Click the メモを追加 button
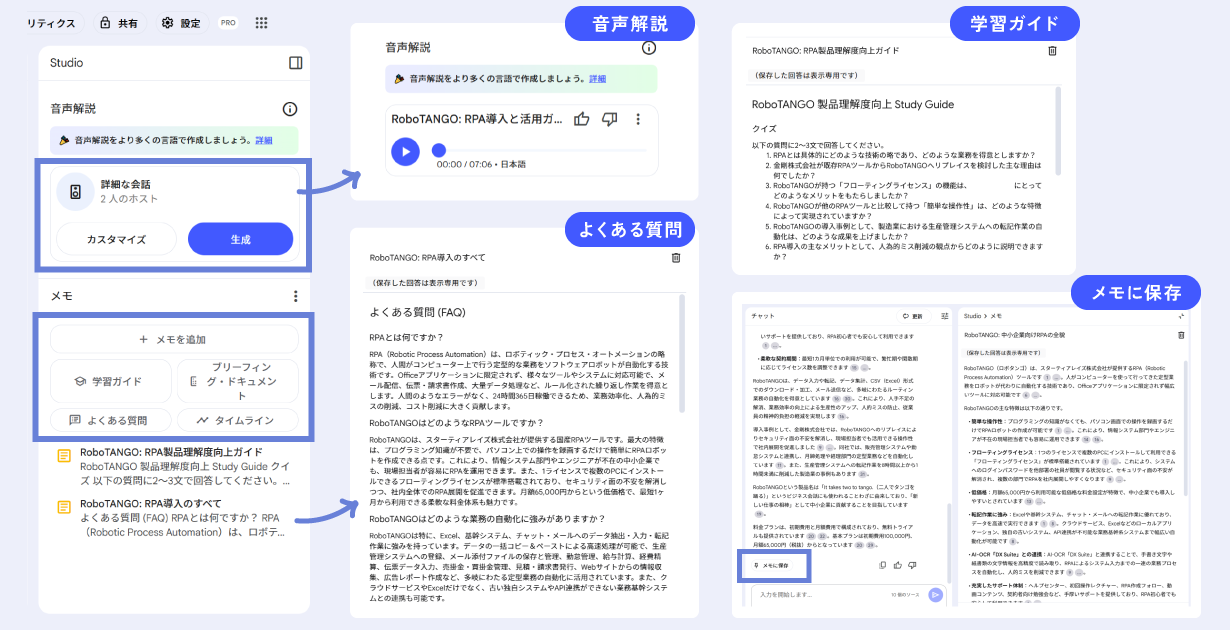This screenshot has height=630, width=1230. (x=174, y=339)
